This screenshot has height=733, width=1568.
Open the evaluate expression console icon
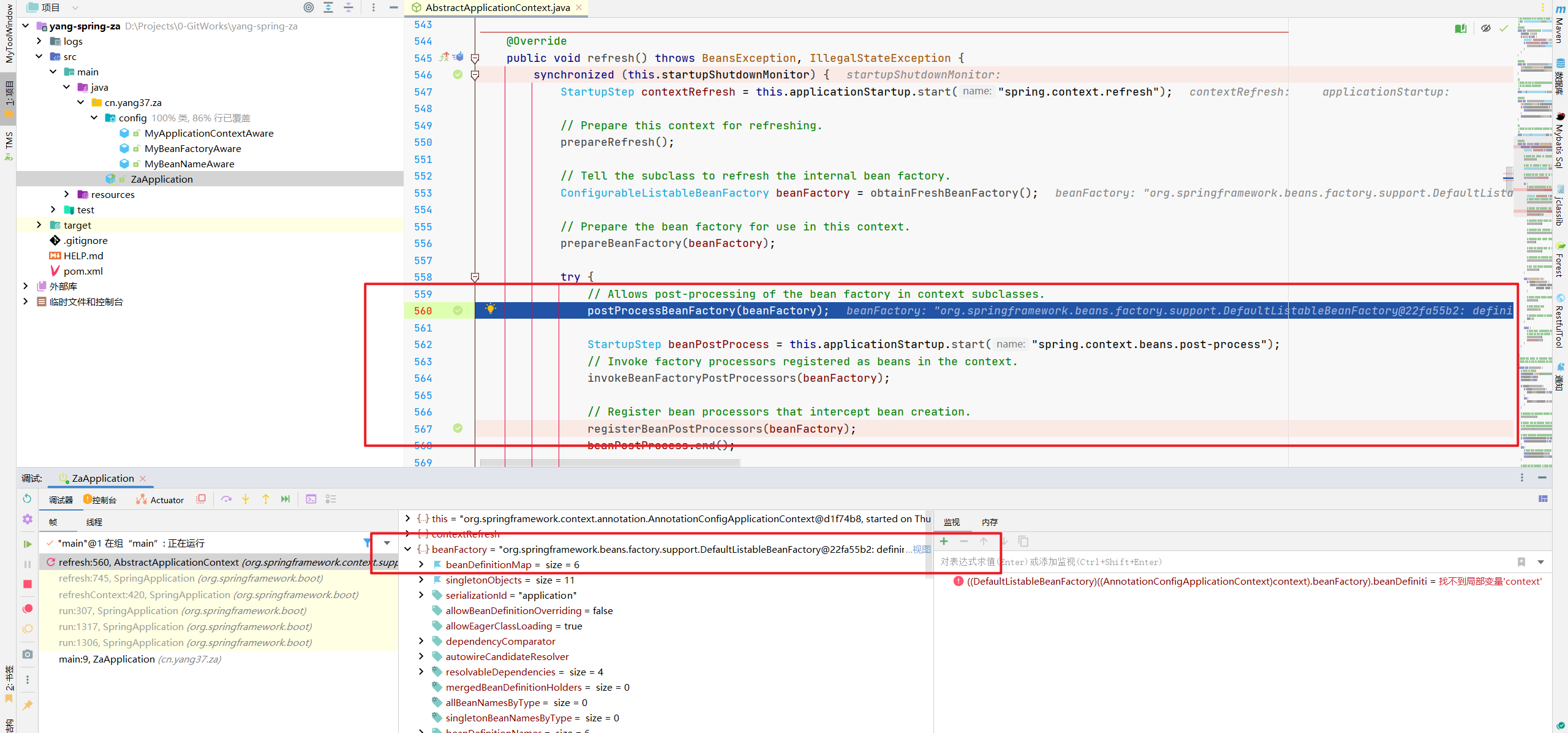311,499
